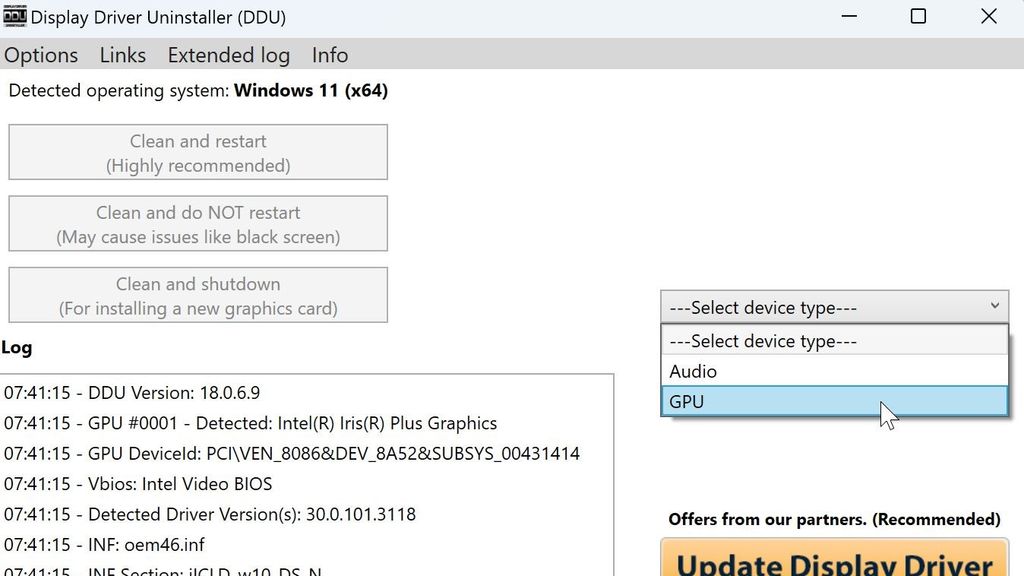This screenshot has height=576, width=1024.
Task: Open the Links menu
Action: 122,55
